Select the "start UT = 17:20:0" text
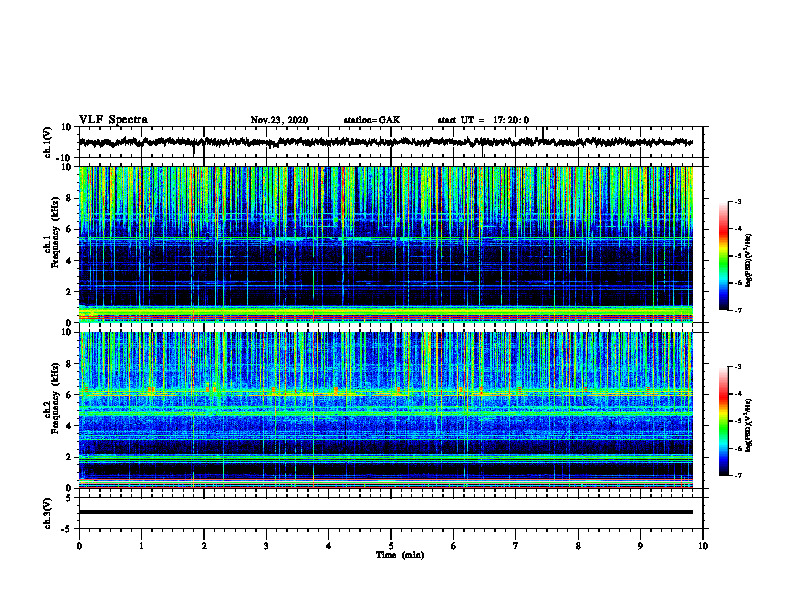This screenshot has width=792, height=612. [x=483, y=120]
